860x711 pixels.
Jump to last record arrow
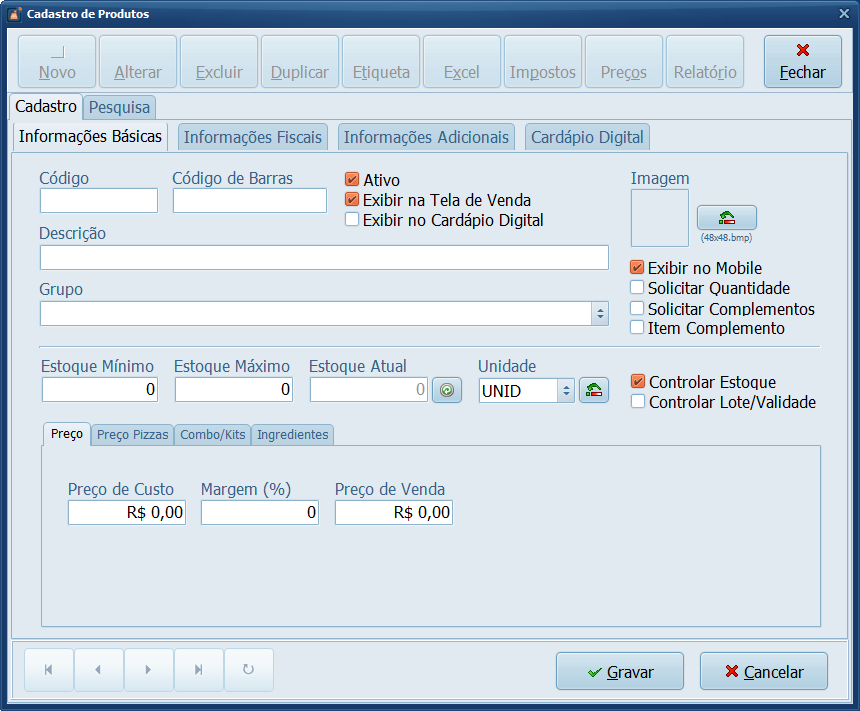(x=198, y=670)
